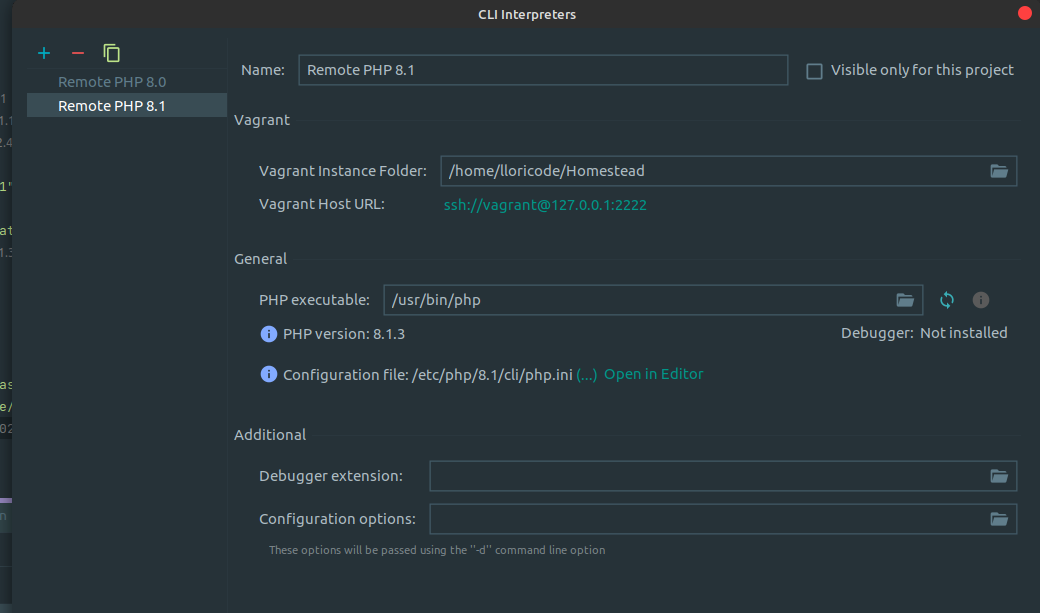Browse for a Configuration options file

click(998, 518)
